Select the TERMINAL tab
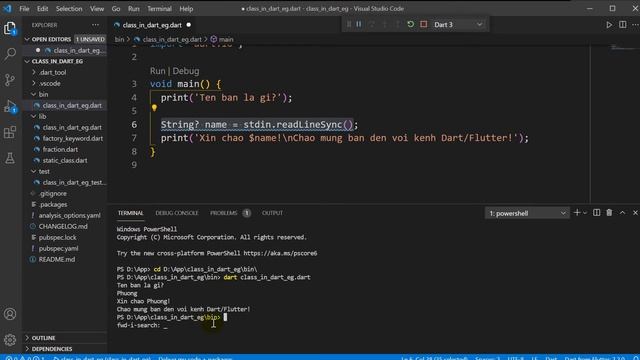This screenshot has height=360, width=640. (x=131, y=213)
